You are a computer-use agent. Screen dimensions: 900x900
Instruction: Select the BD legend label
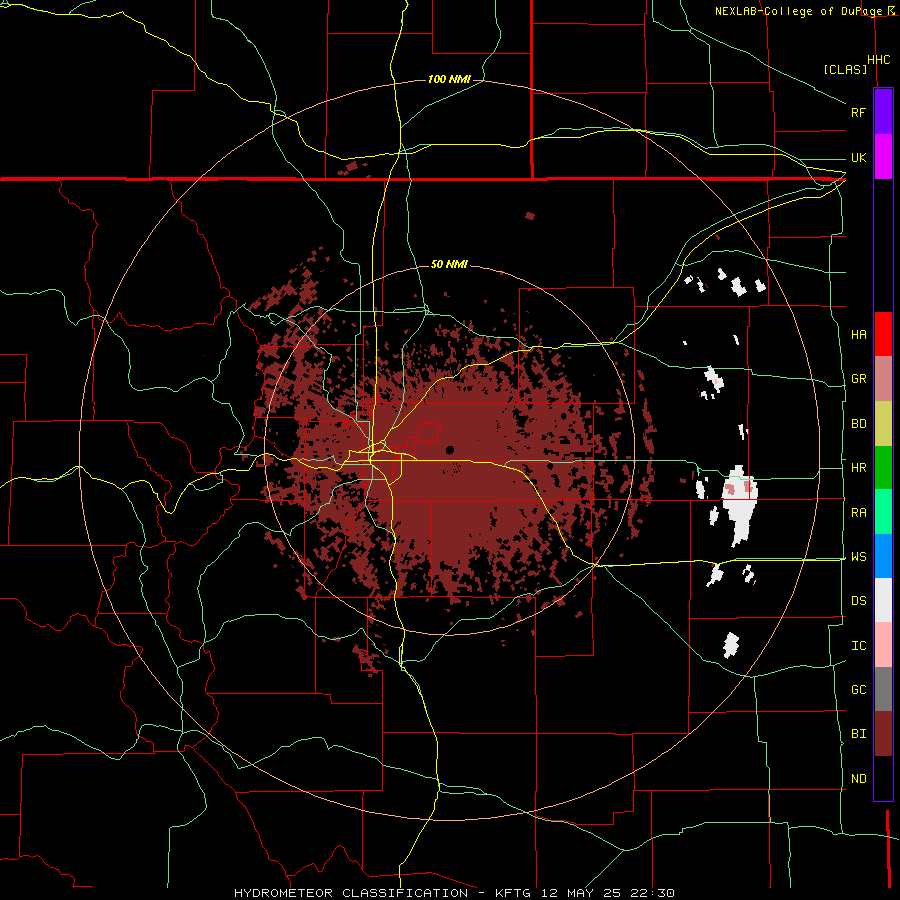click(858, 424)
